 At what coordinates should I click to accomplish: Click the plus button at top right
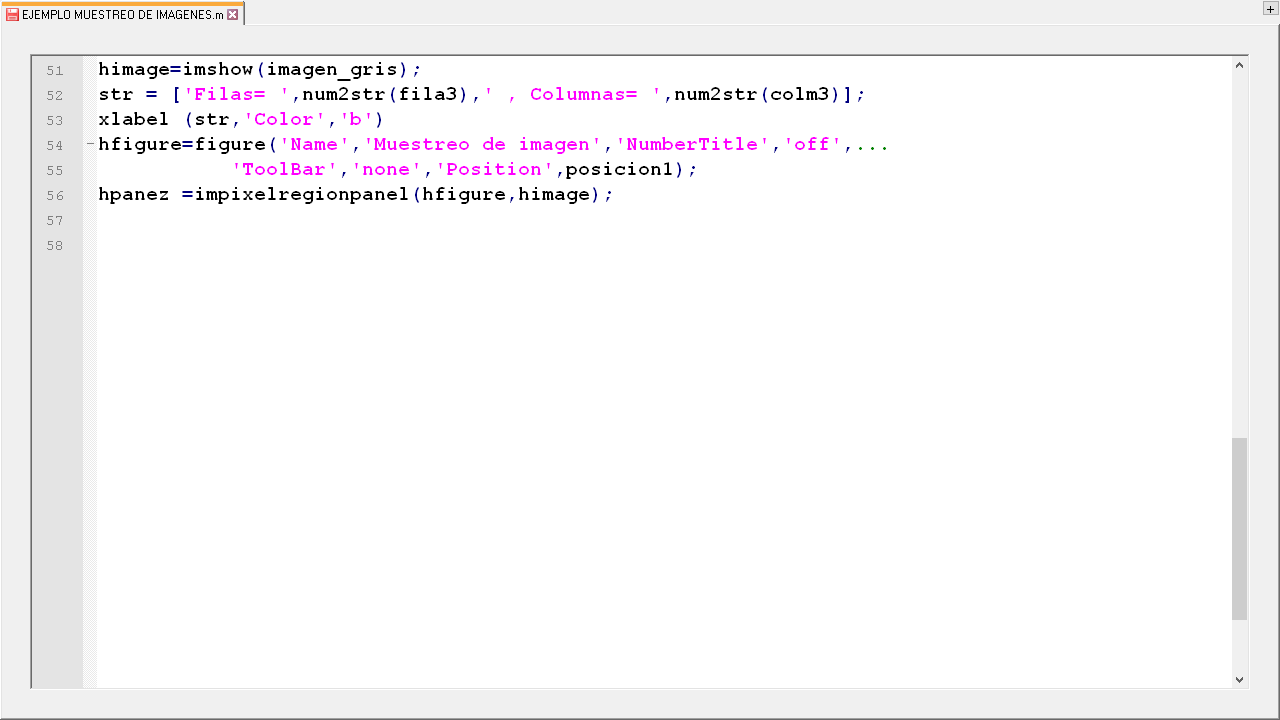coord(1270,9)
